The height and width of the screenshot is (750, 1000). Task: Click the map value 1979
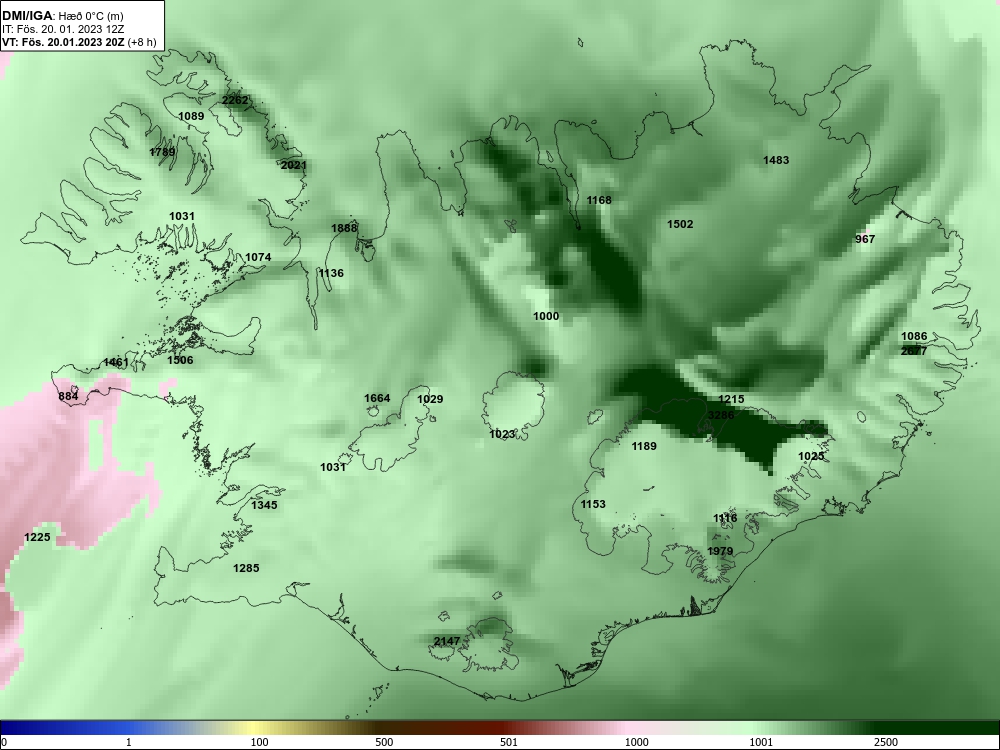pyautogui.click(x=720, y=551)
